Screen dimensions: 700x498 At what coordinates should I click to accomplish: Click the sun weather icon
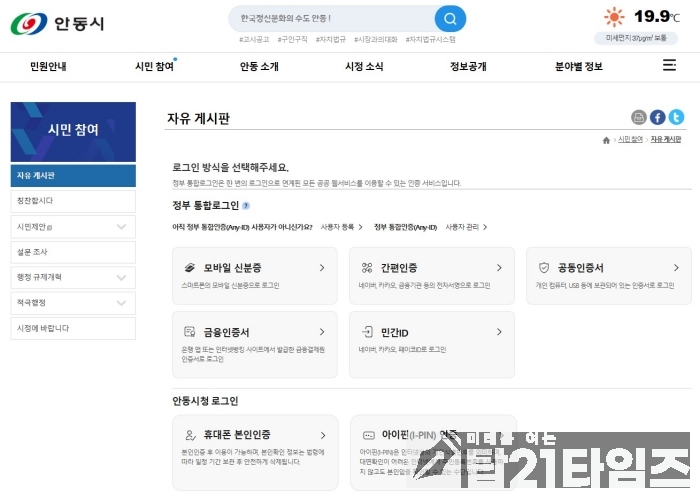(614, 17)
